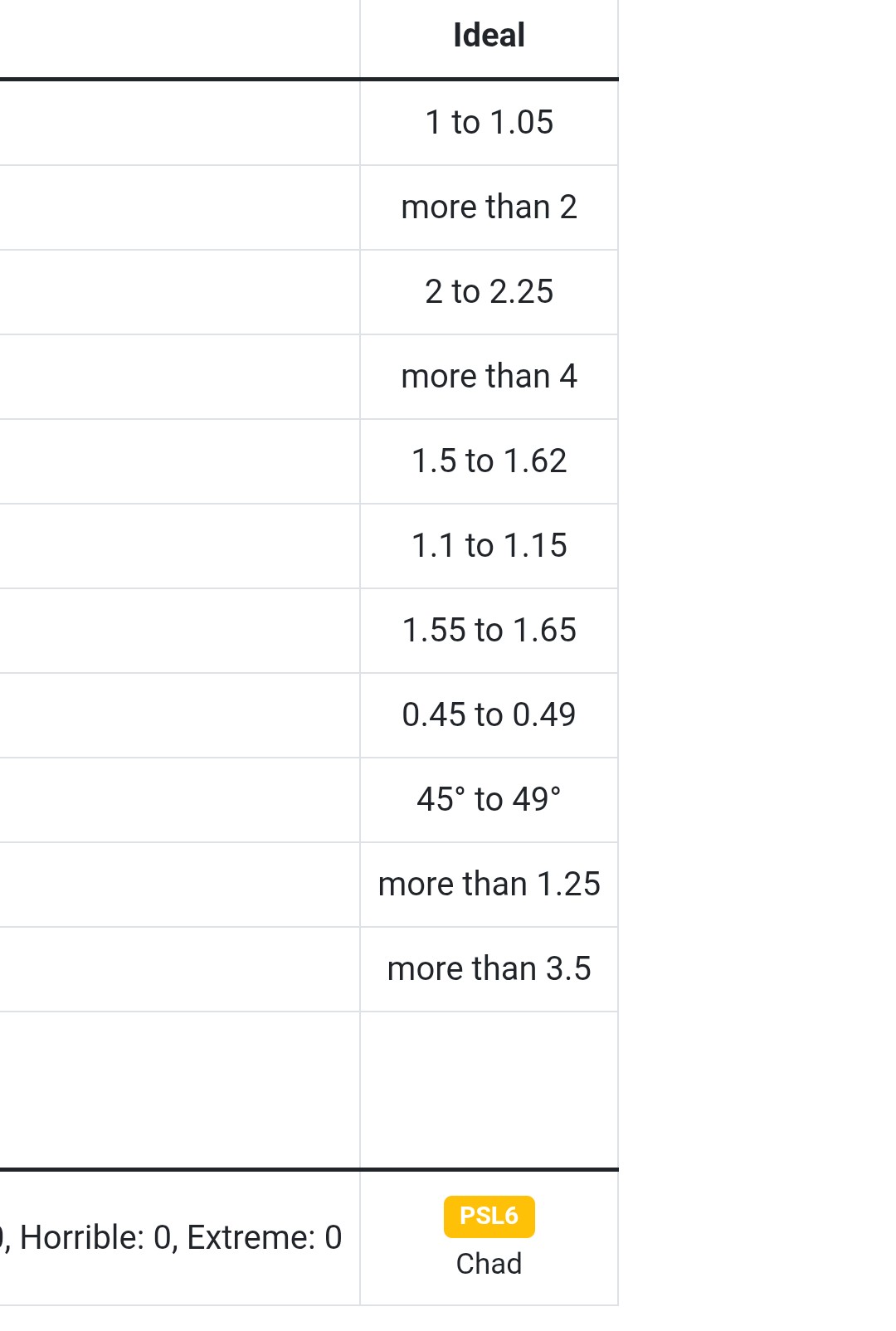Select the '1.55 to 1.65' ideal range
The image size is (896, 1331).
pyautogui.click(x=489, y=631)
